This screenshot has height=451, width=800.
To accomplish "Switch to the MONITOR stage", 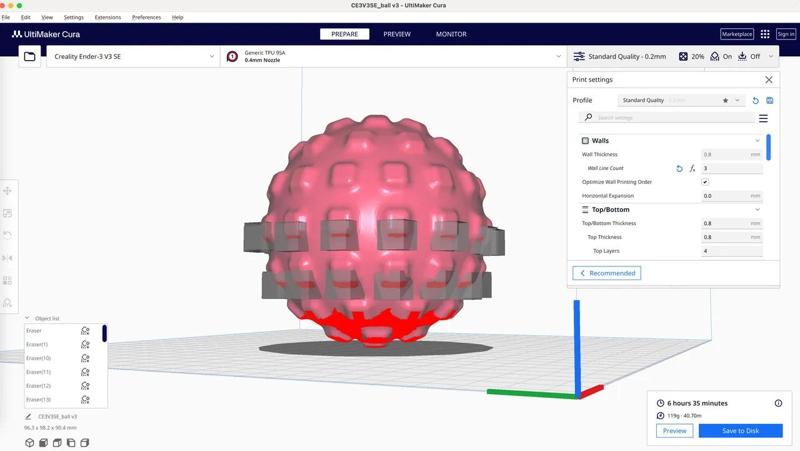I will pyautogui.click(x=451, y=34).
